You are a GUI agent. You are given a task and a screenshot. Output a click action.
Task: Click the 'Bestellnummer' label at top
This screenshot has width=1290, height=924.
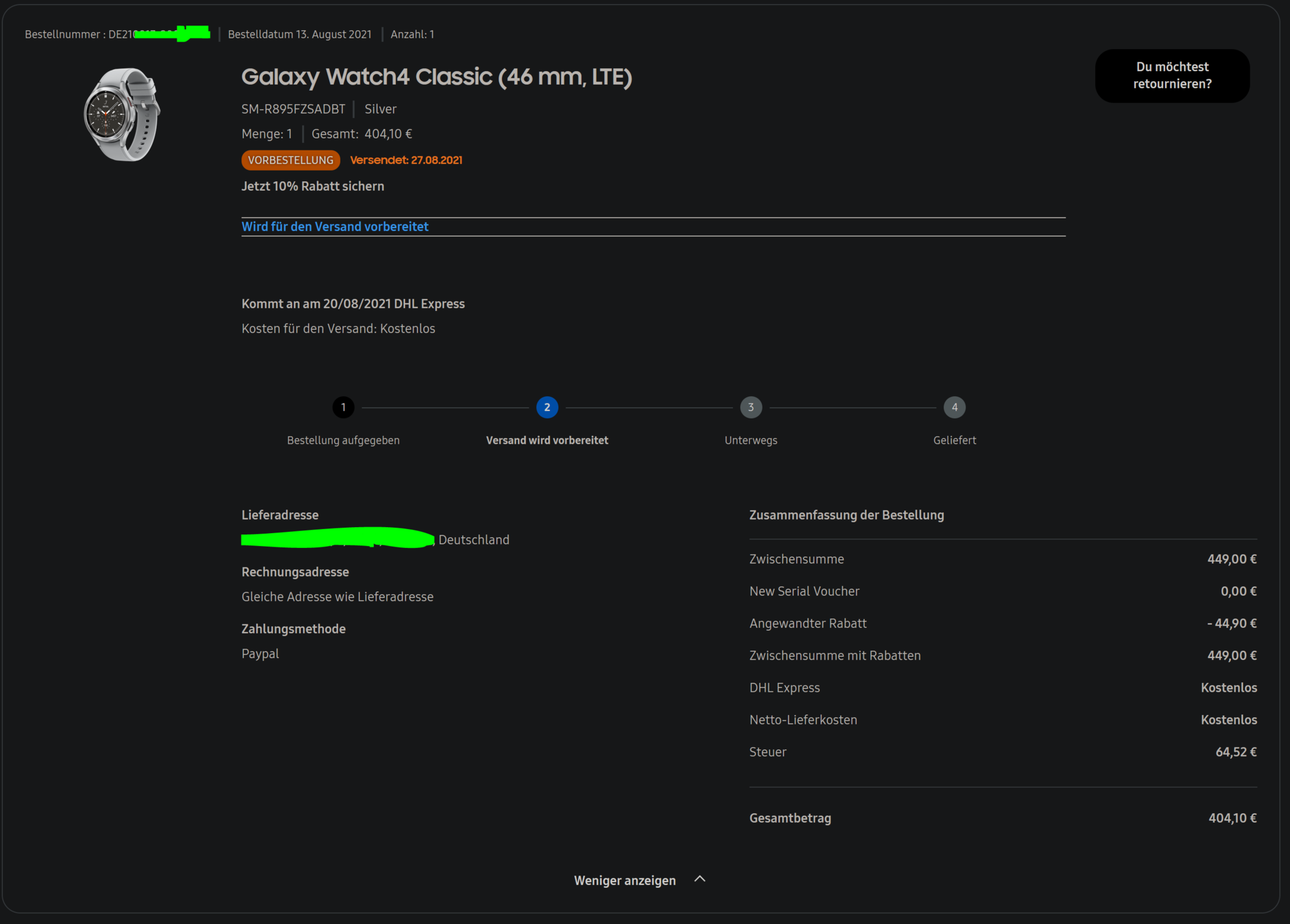click(62, 34)
